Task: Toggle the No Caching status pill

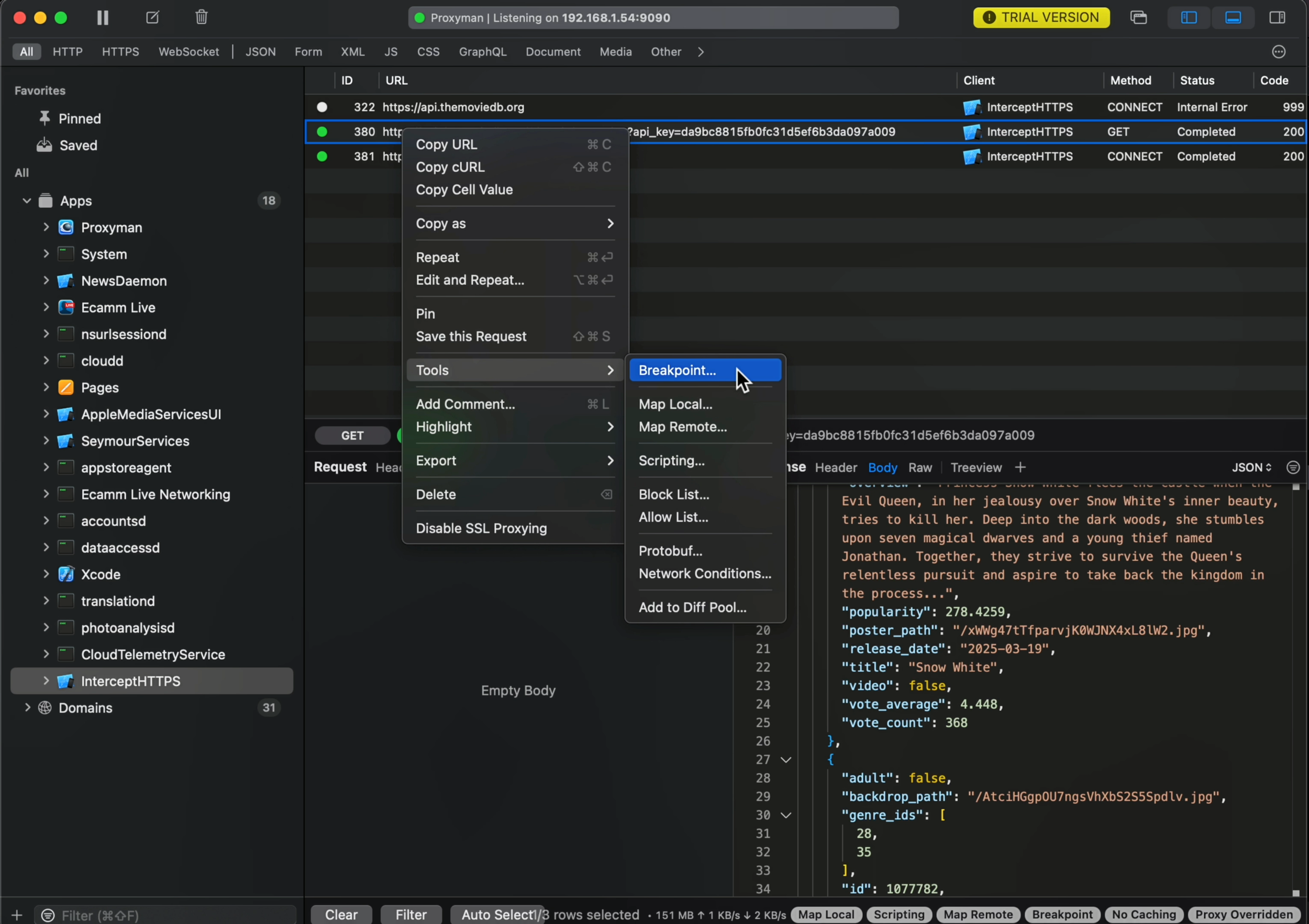Action: click(1144, 914)
